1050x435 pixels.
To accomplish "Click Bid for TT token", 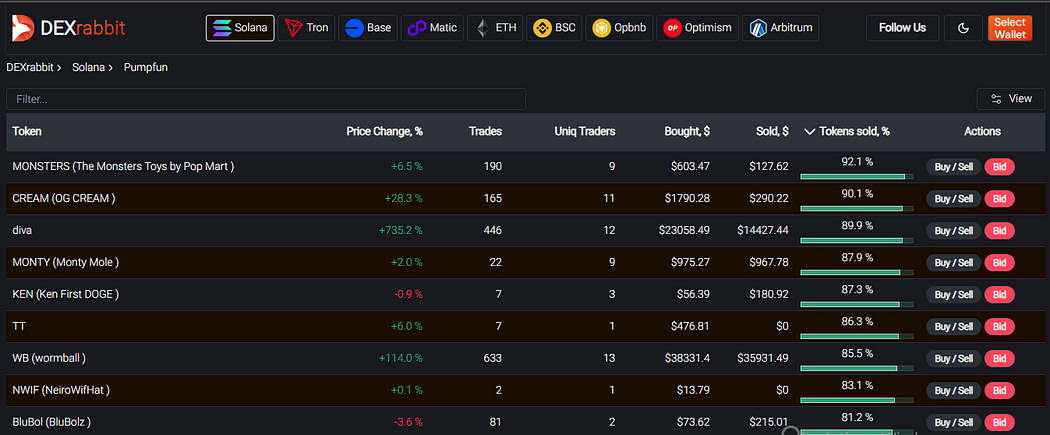I will (x=999, y=327).
